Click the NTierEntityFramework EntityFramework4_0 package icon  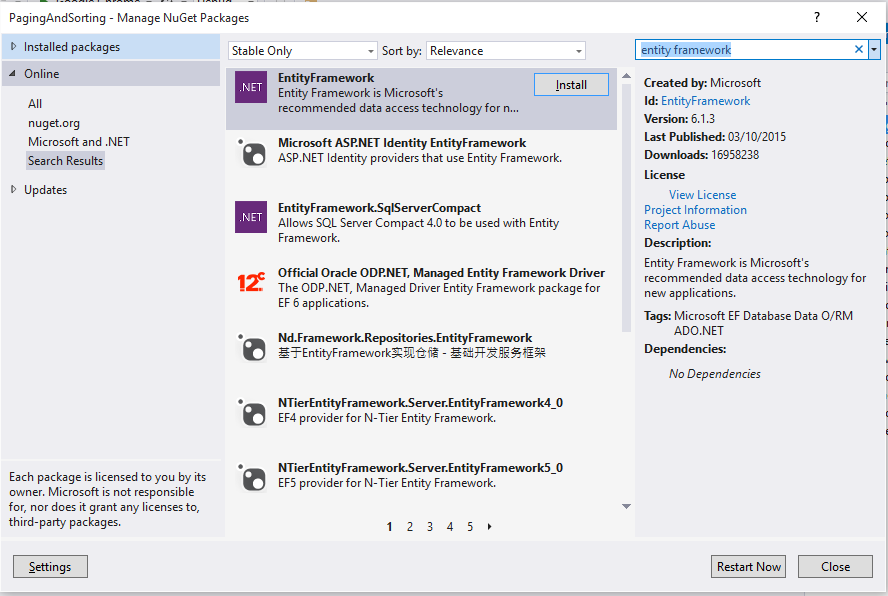point(251,412)
